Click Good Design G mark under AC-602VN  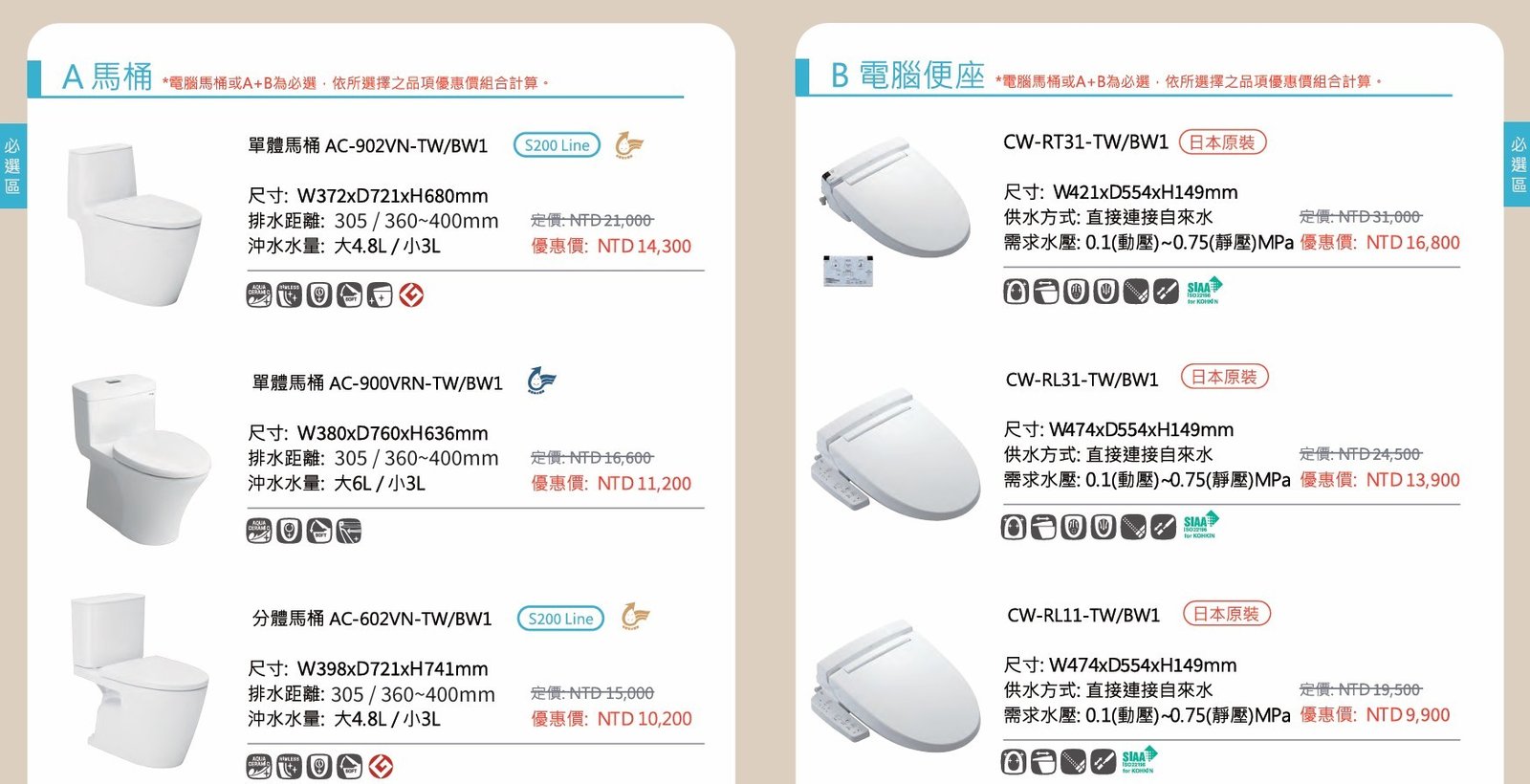point(381,766)
